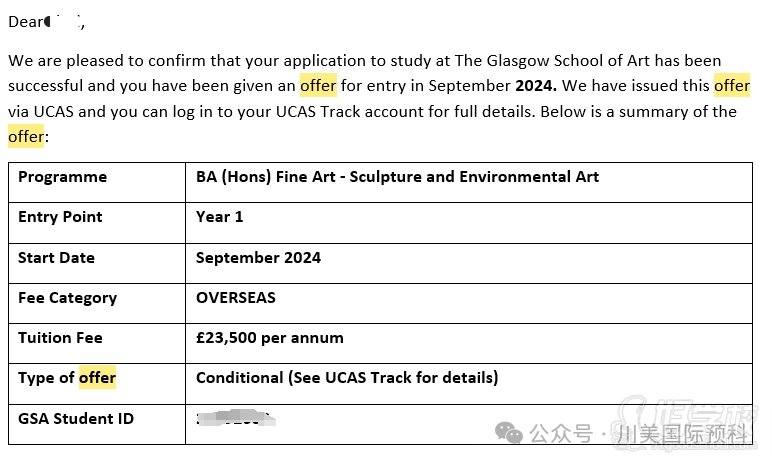The height and width of the screenshot is (464, 772).
Task: Click the "Fee Category" row label
Action: point(67,298)
